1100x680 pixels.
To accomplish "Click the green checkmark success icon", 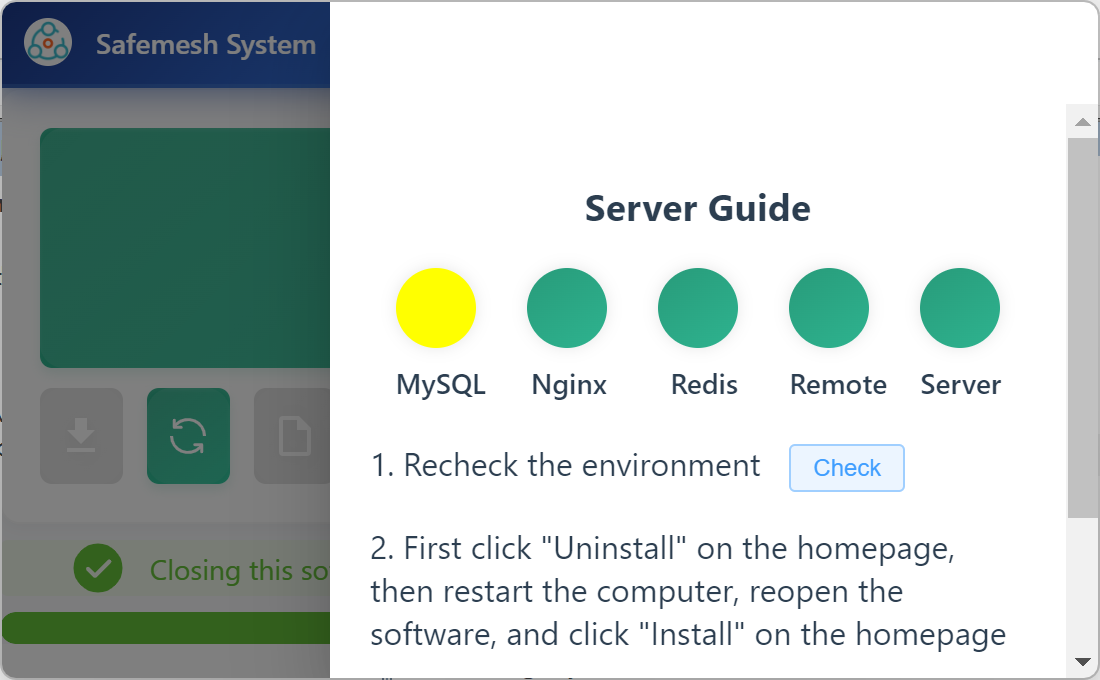I will pos(98,570).
